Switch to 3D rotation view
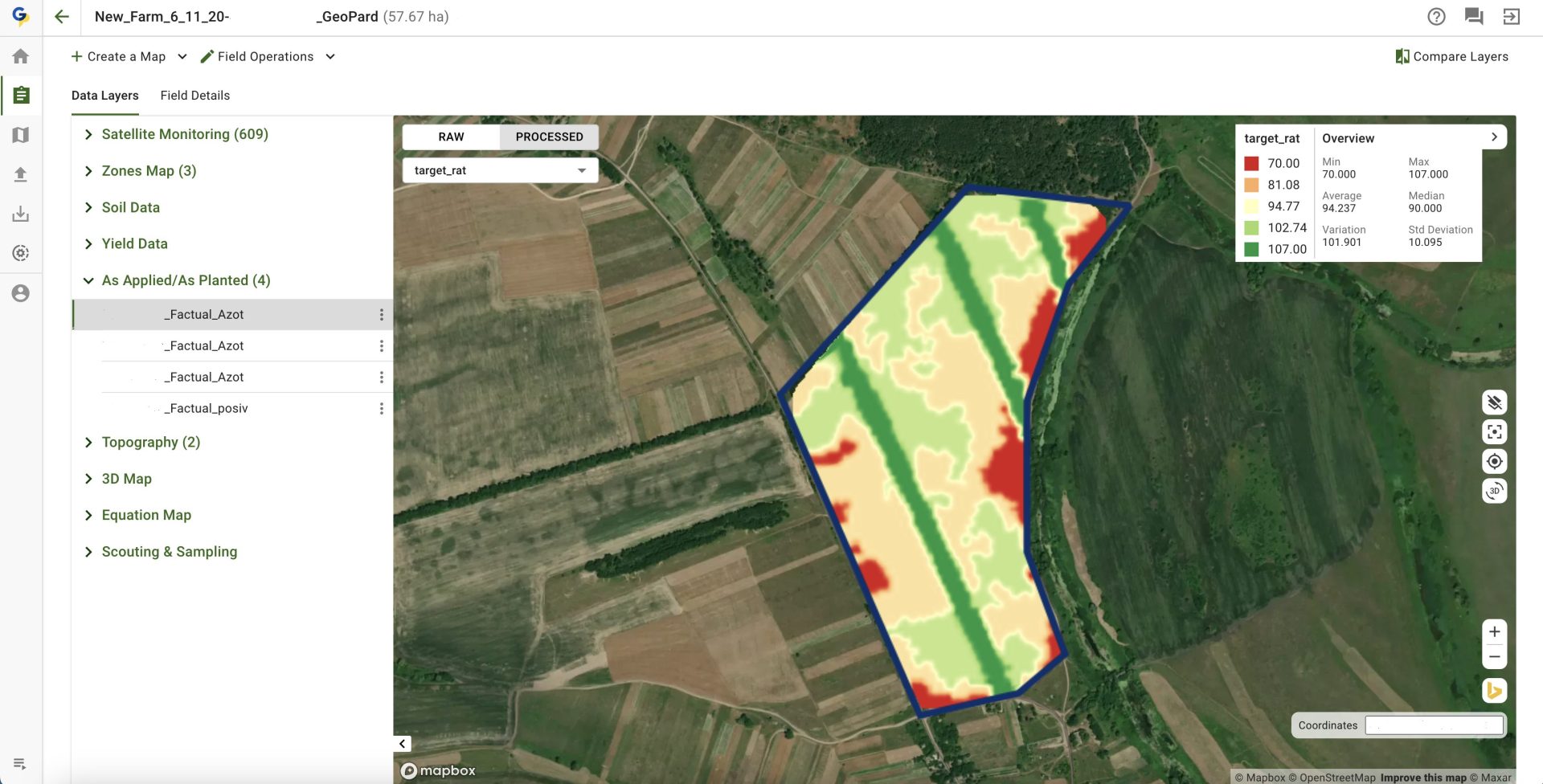This screenshot has height=784, width=1543. pyautogui.click(x=1494, y=491)
